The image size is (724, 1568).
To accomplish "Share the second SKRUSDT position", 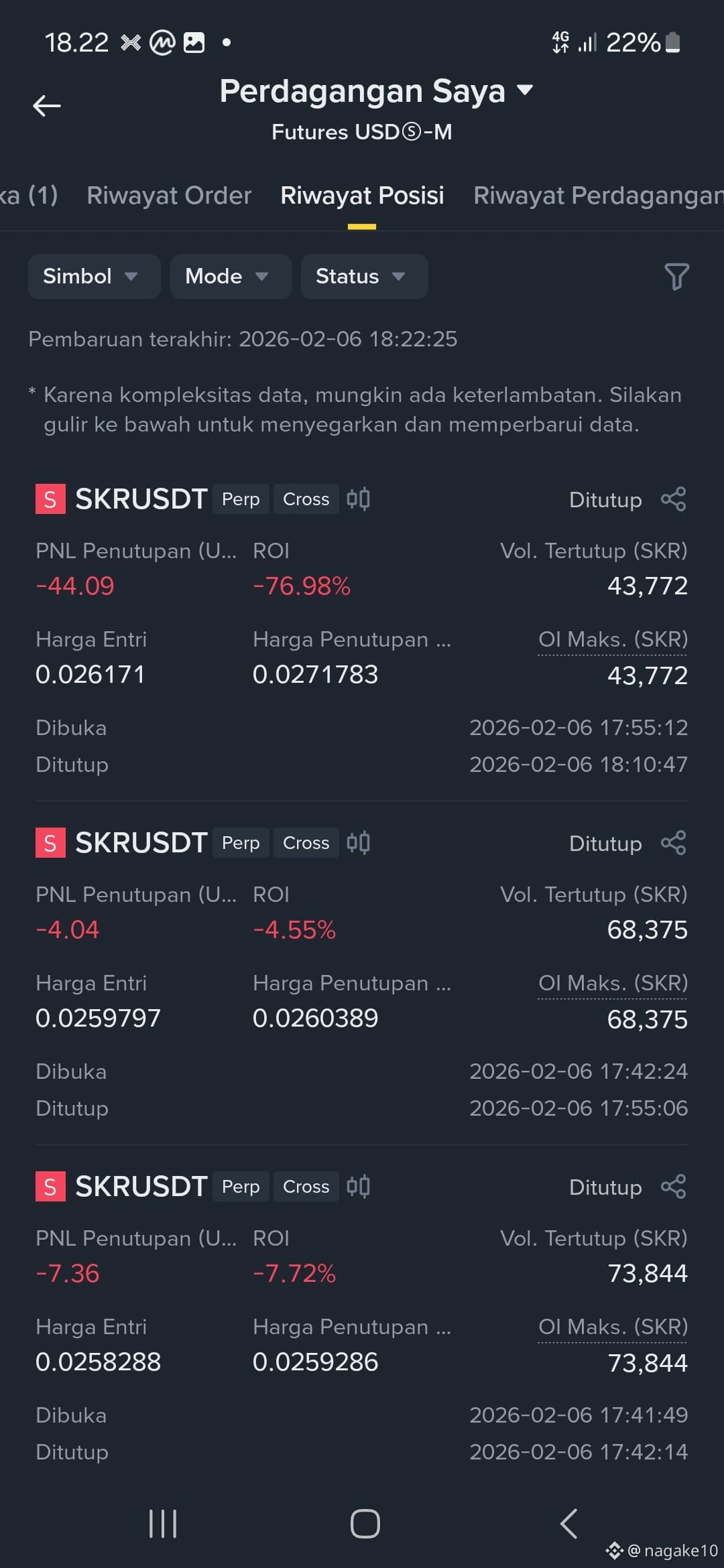I will pos(673,843).
